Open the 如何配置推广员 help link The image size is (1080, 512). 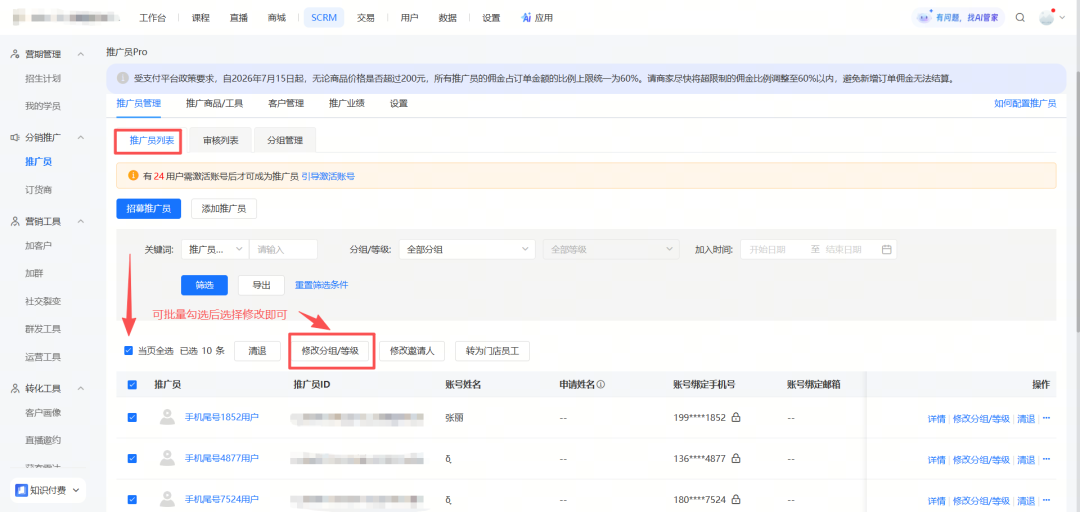coord(1025,103)
